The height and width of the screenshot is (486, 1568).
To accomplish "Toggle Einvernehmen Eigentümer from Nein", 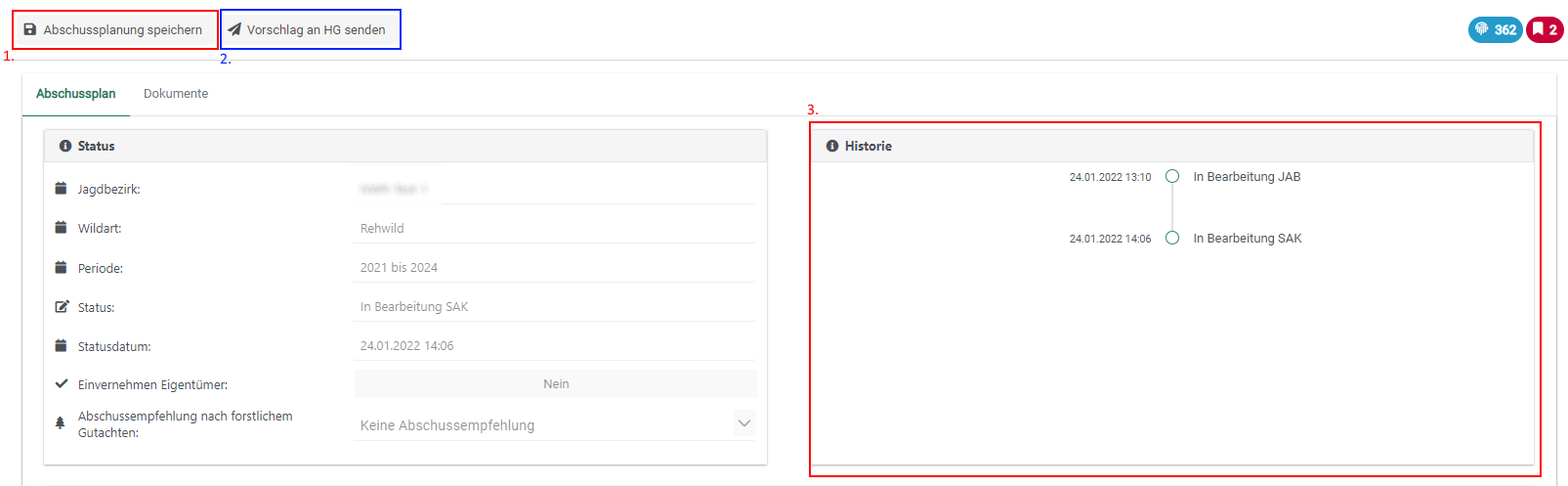I will (555, 384).
